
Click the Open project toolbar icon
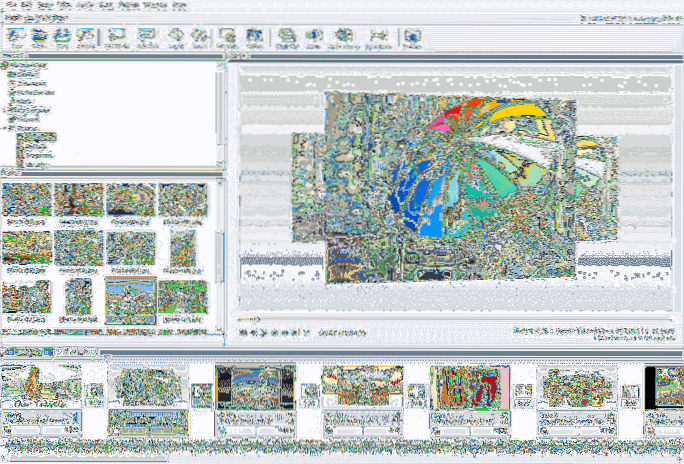(42, 39)
